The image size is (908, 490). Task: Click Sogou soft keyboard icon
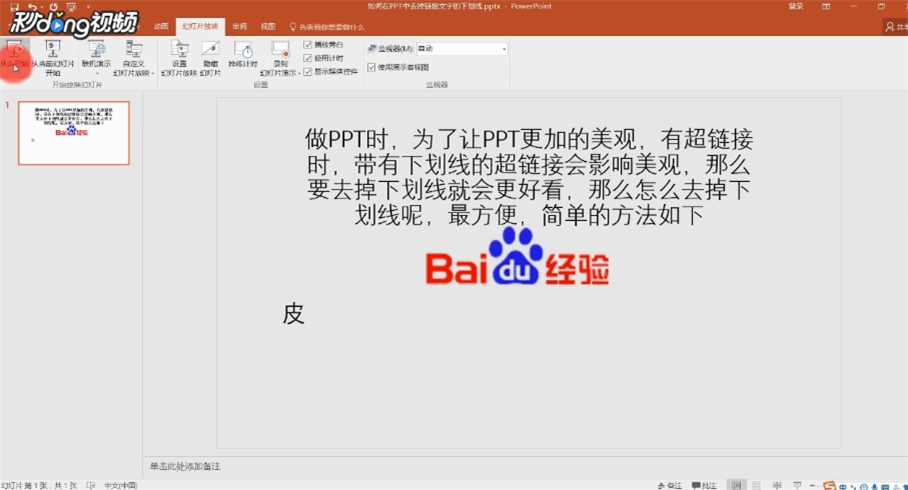885,487
